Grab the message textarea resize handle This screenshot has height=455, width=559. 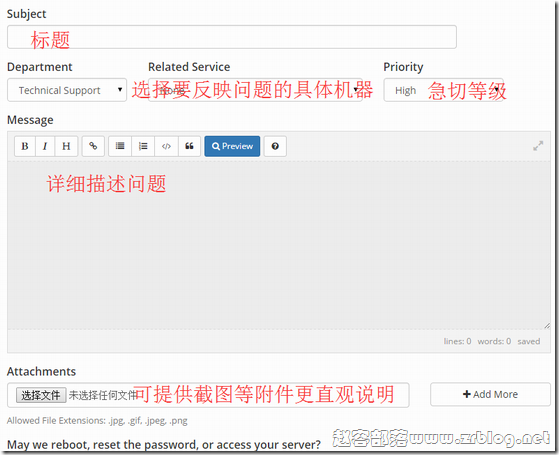pyautogui.click(x=547, y=325)
